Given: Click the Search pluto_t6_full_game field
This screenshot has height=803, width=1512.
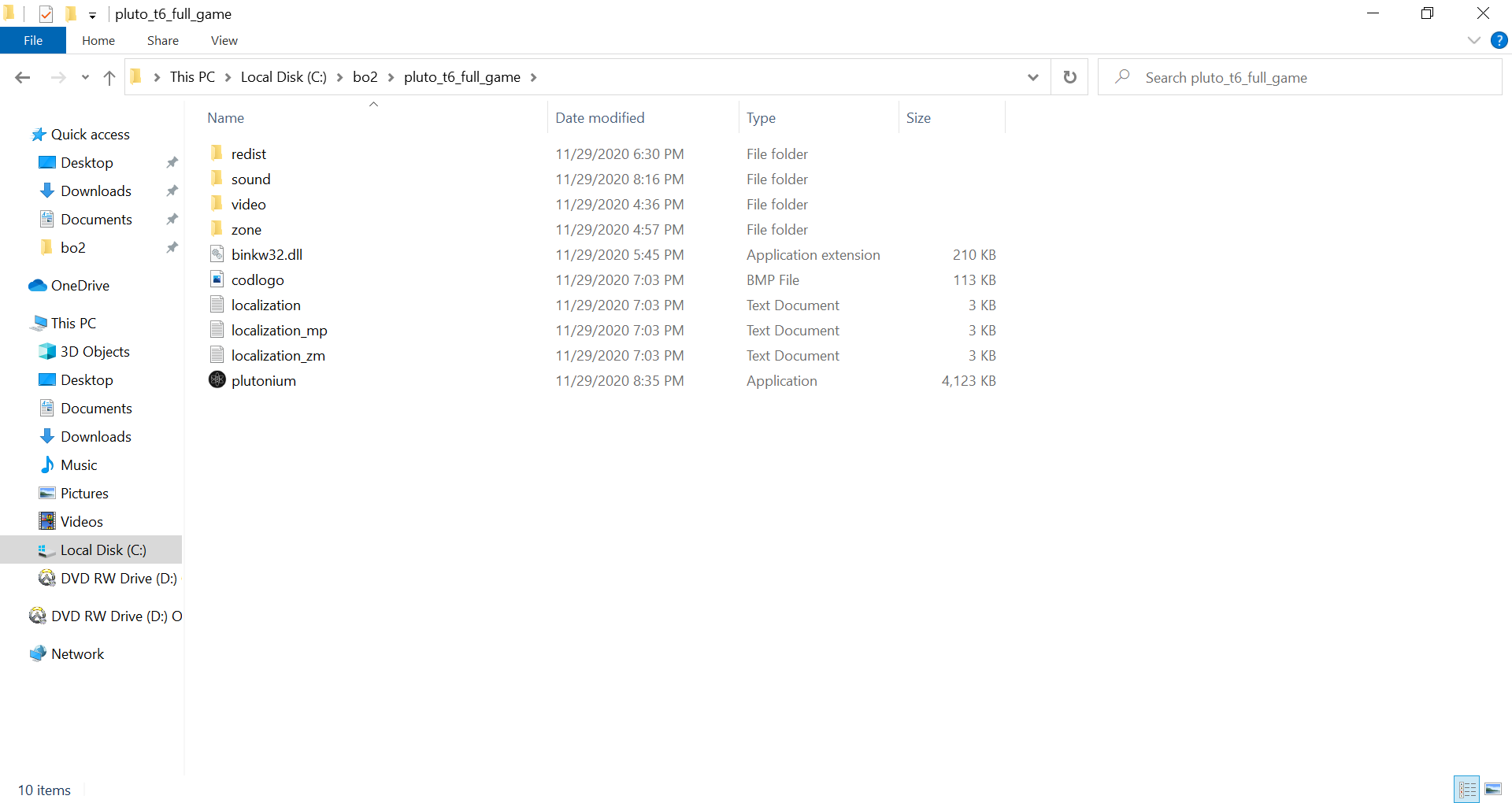Looking at the screenshot, I should [1300, 77].
